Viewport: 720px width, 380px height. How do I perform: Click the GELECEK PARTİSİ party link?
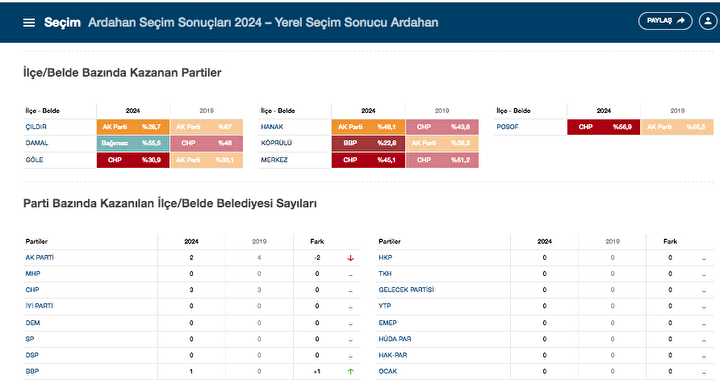coord(406,290)
